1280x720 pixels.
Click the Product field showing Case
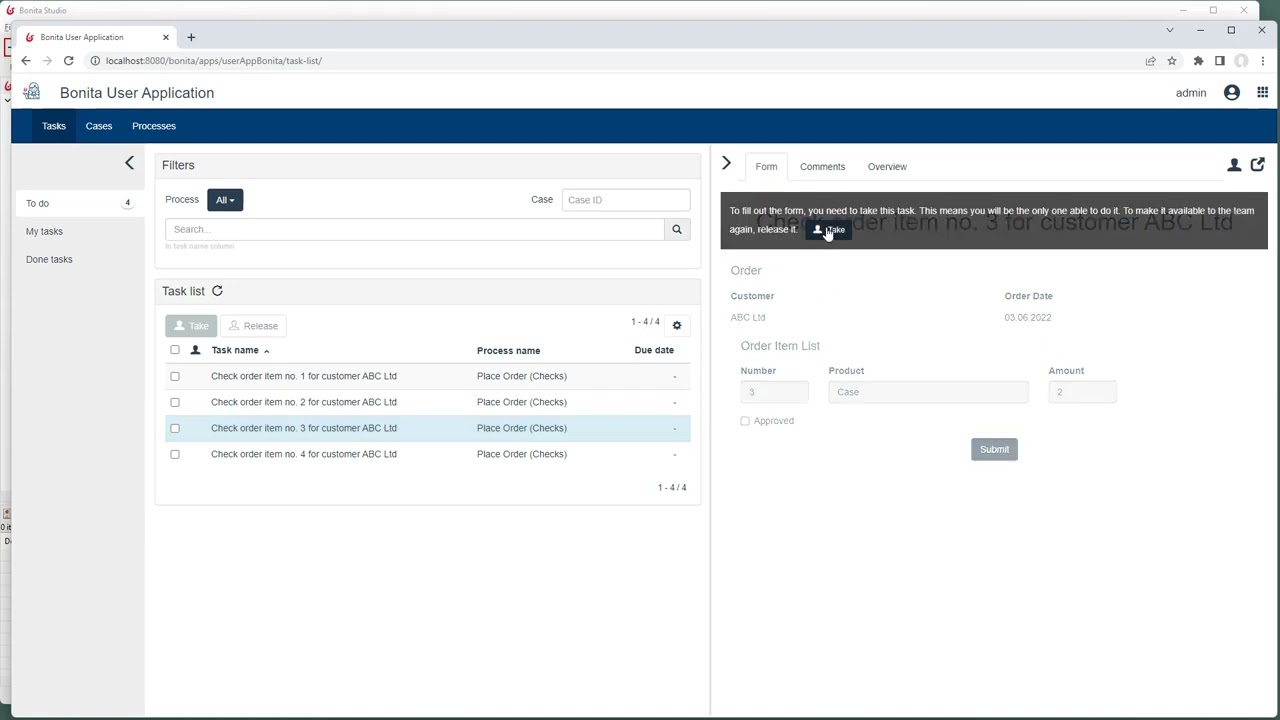928,392
